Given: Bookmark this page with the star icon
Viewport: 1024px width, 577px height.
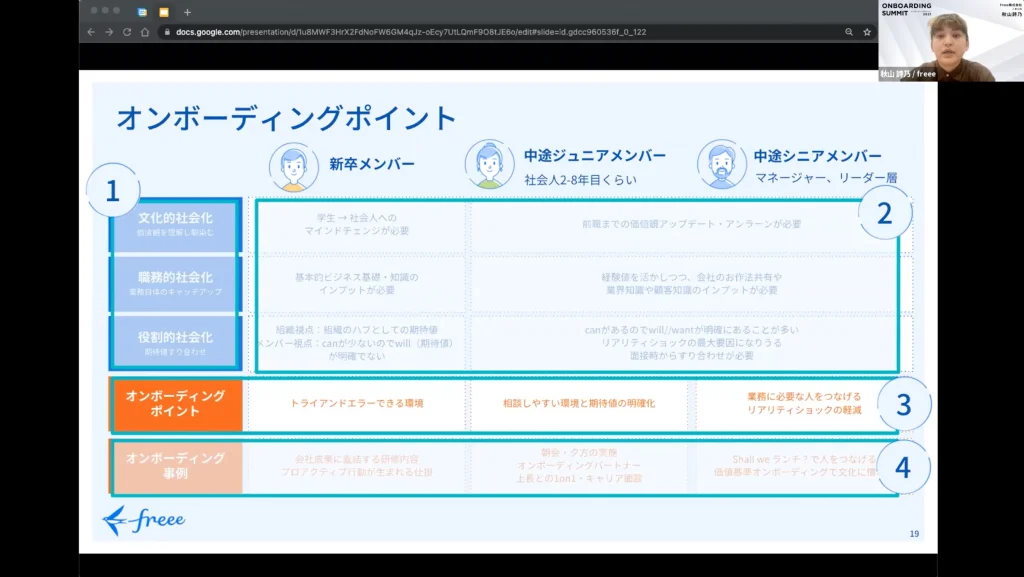Looking at the screenshot, I should [x=867, y=32].
